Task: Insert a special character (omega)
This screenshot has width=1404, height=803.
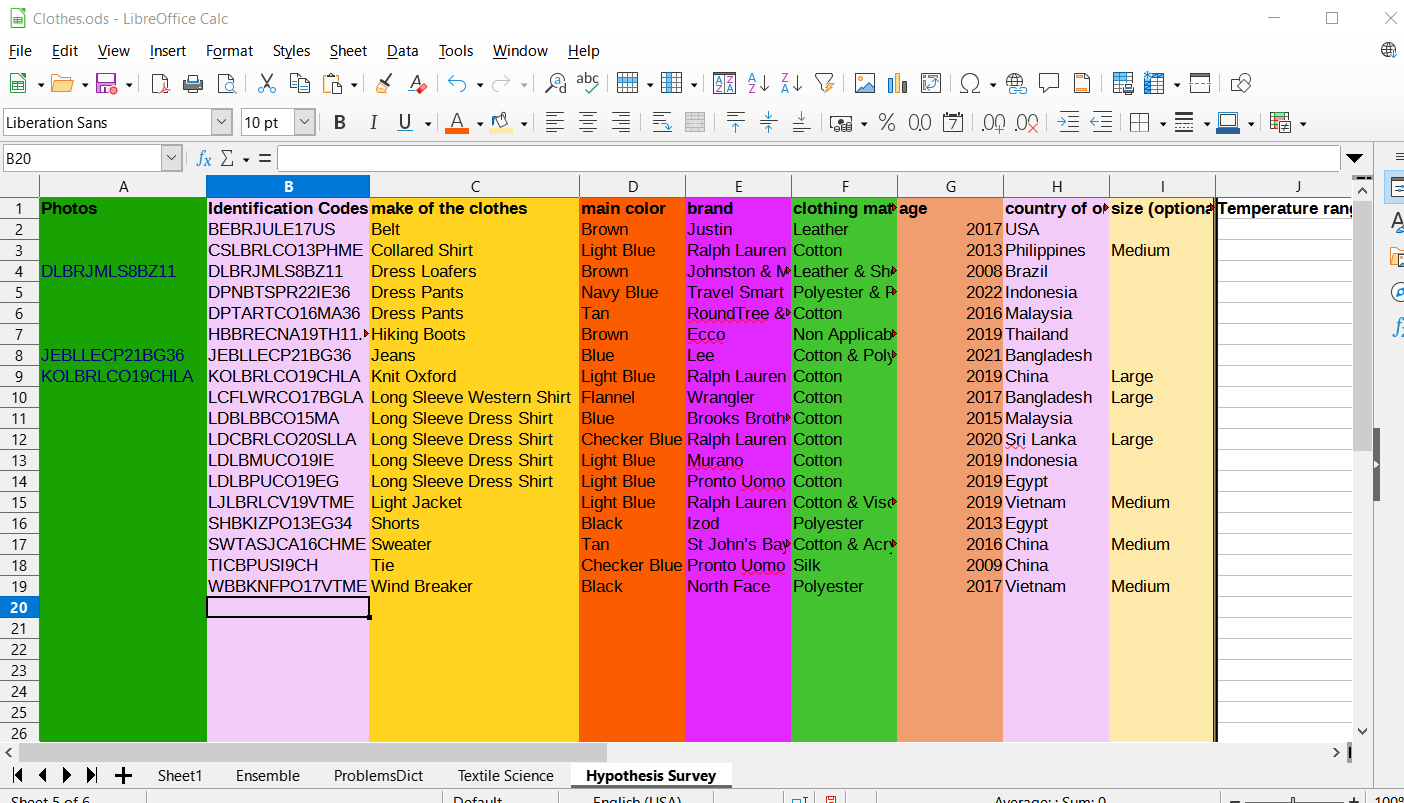Action: [x=971, y=84]
